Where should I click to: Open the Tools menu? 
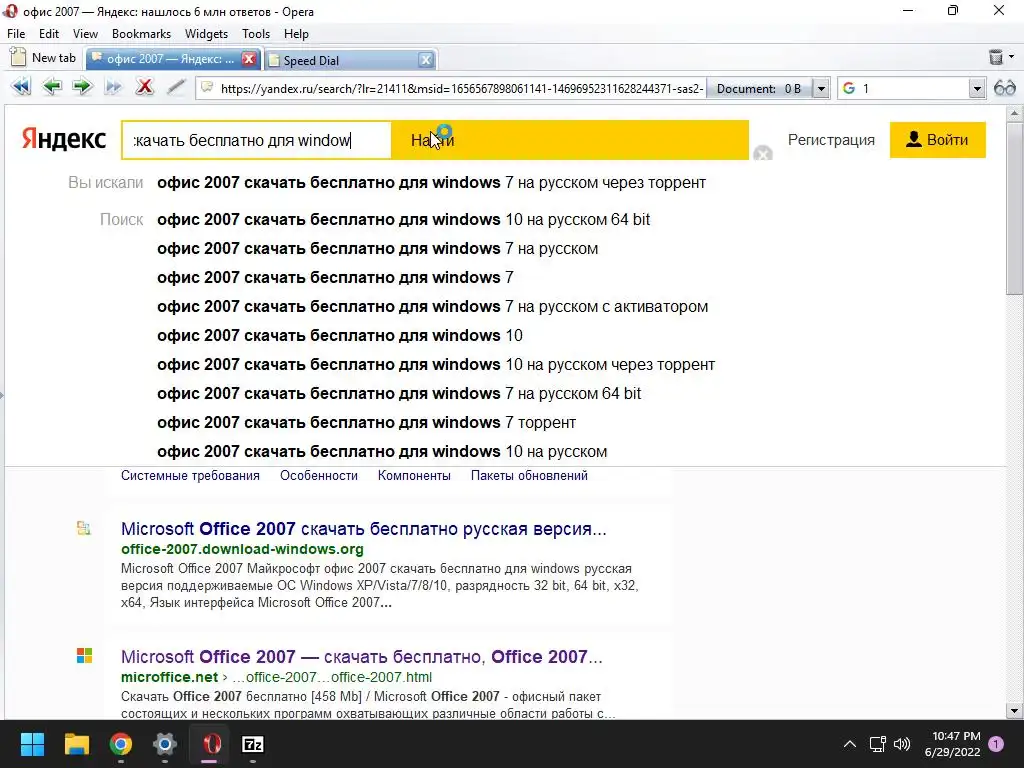point(255,34)
